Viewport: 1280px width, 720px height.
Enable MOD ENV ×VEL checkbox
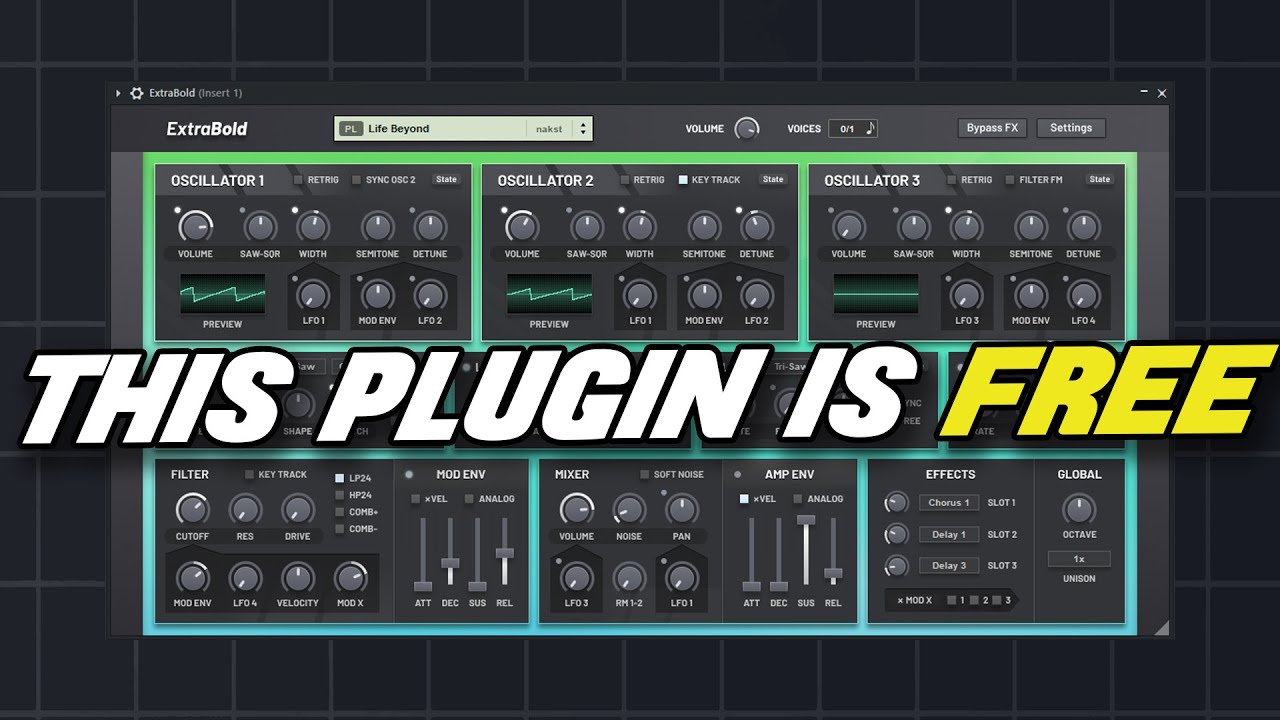[x=416, y=499]
